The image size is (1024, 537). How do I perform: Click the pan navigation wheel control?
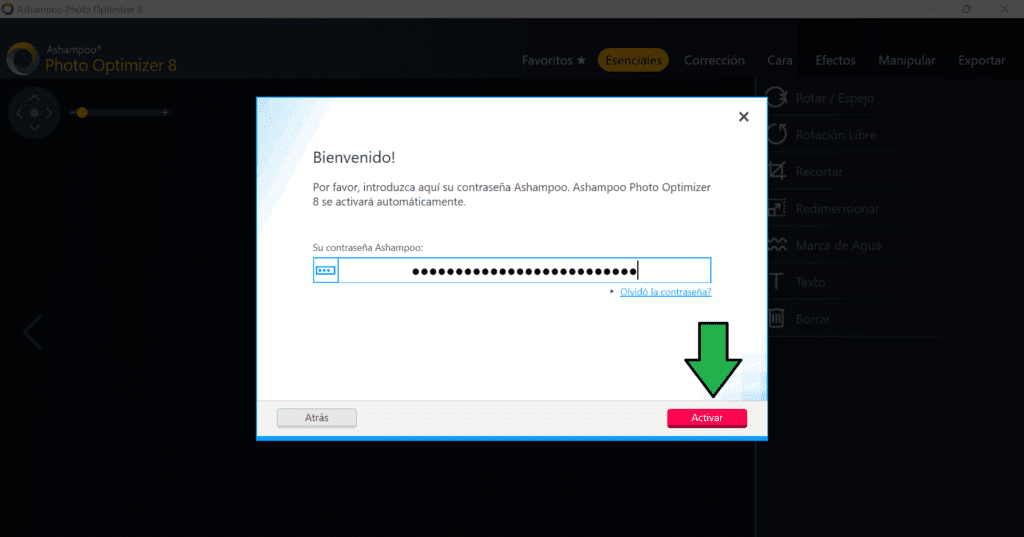(x=34, y=112)
